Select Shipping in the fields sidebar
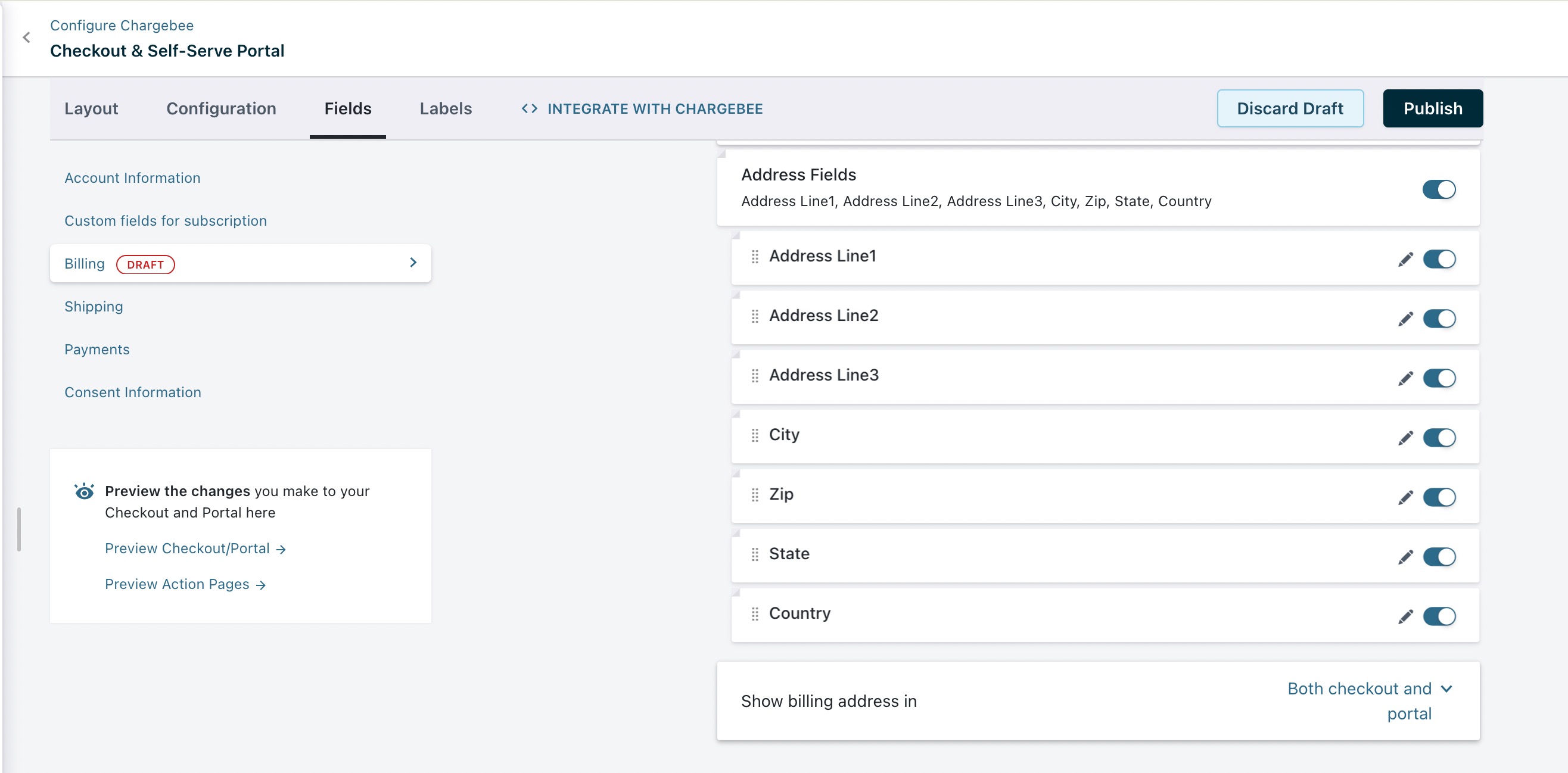1568x773 pixels. [94, 306]
